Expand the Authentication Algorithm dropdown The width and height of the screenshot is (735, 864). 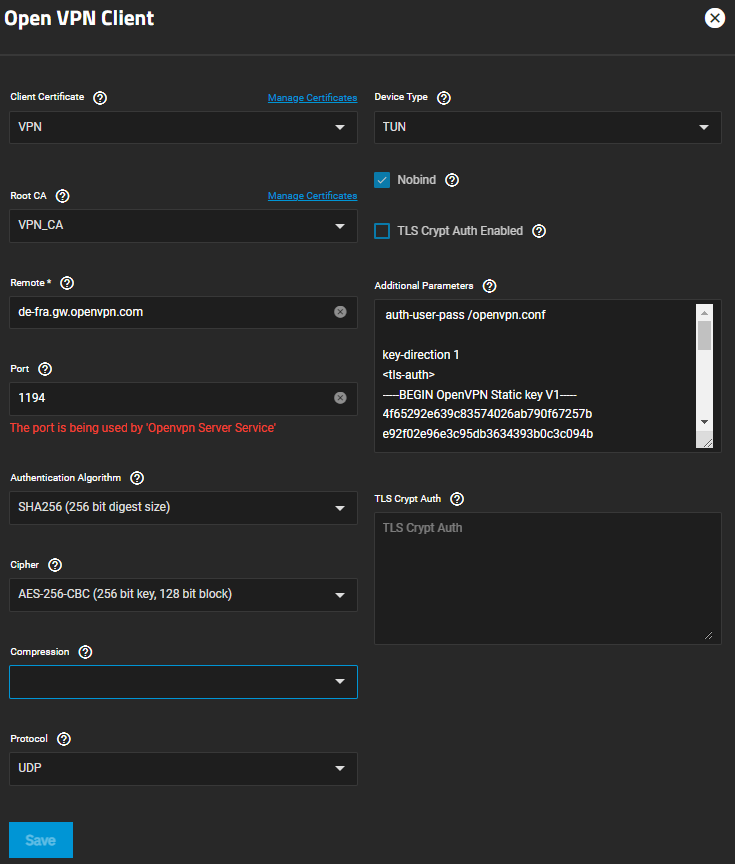tap(183, 507)
